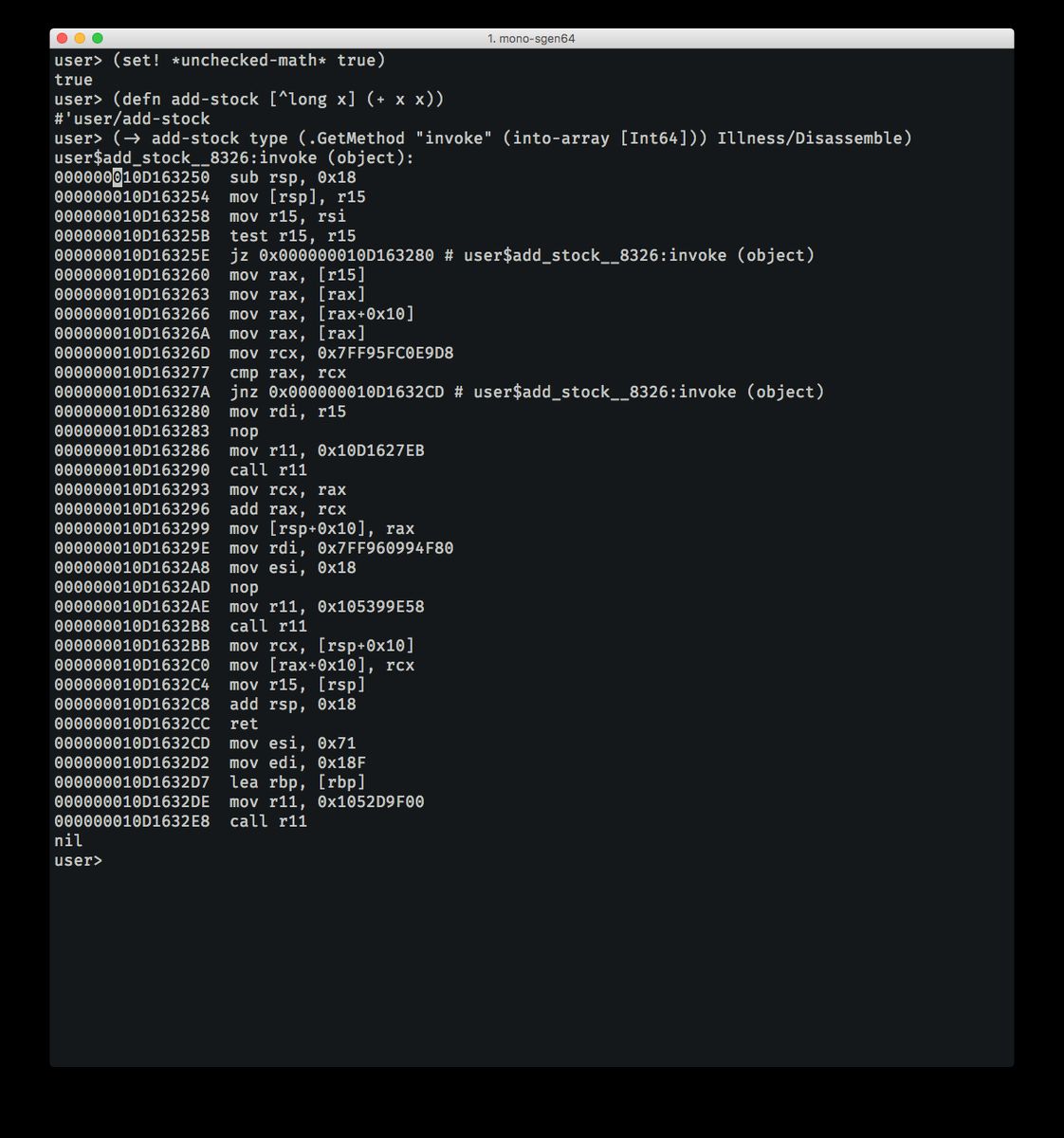1064x1138 pixels.
Task: Click the green zoom window button
Action: pos(97,39)
